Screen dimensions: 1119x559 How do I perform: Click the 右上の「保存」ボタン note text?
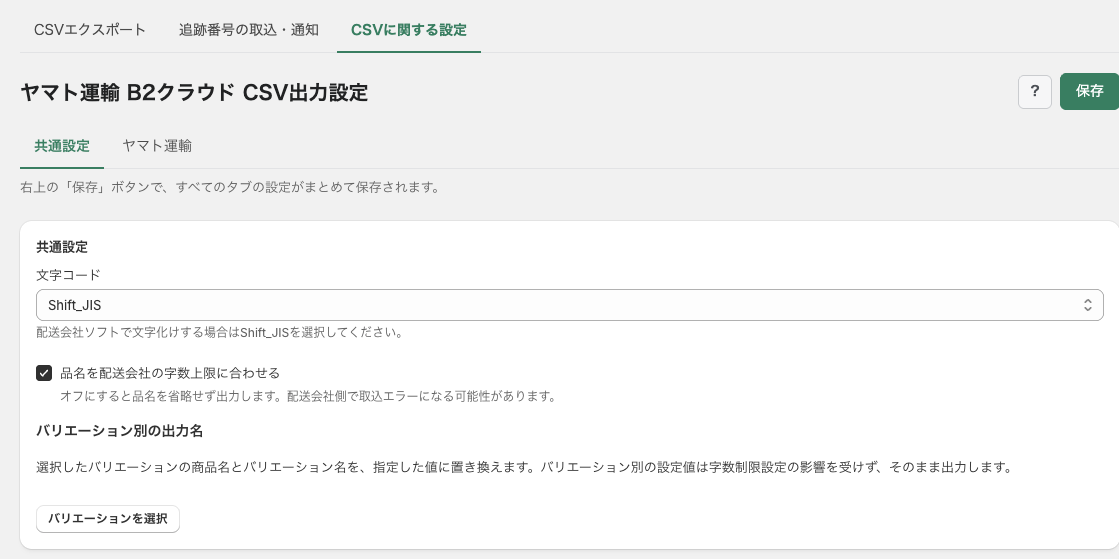(x=229, y=188)
